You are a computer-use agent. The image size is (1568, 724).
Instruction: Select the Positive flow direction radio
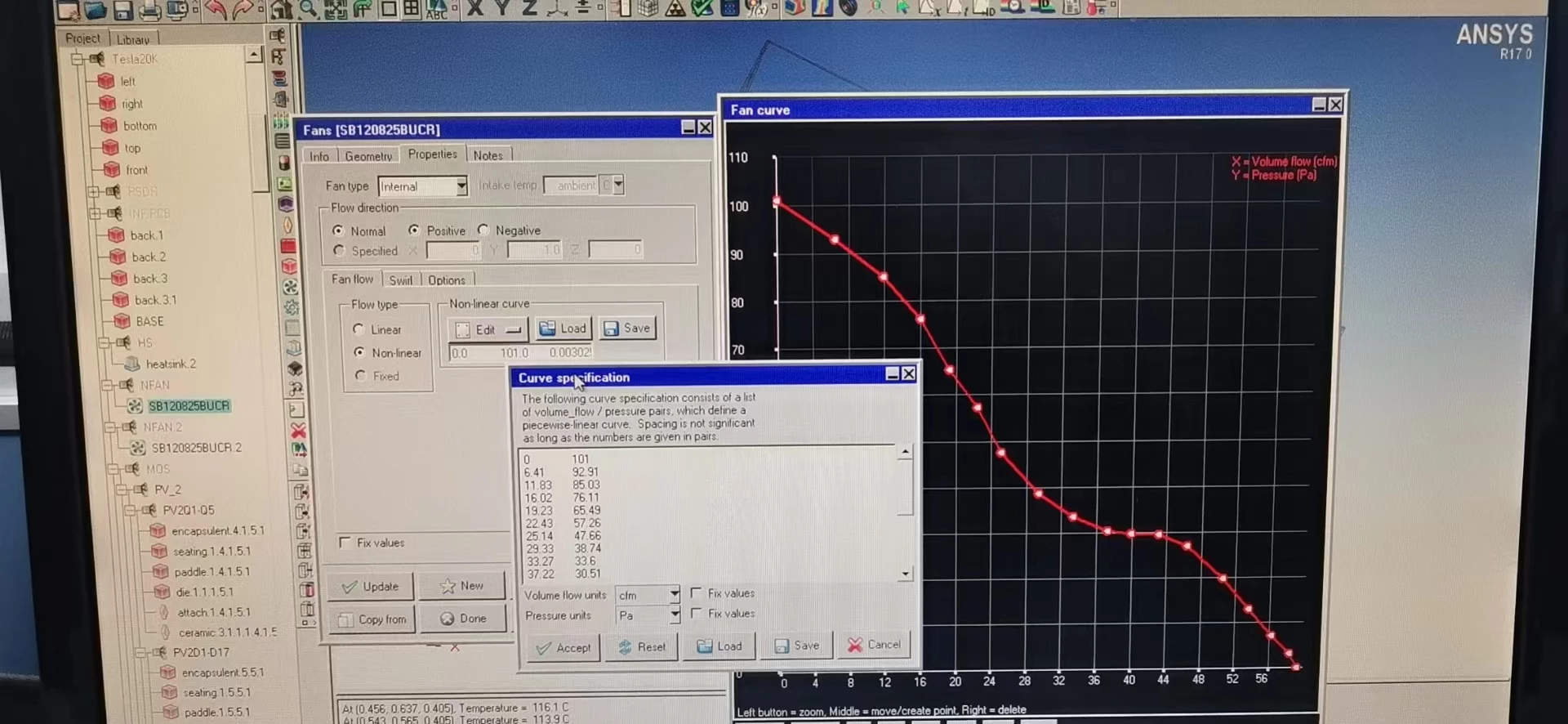tap(414, 230)
